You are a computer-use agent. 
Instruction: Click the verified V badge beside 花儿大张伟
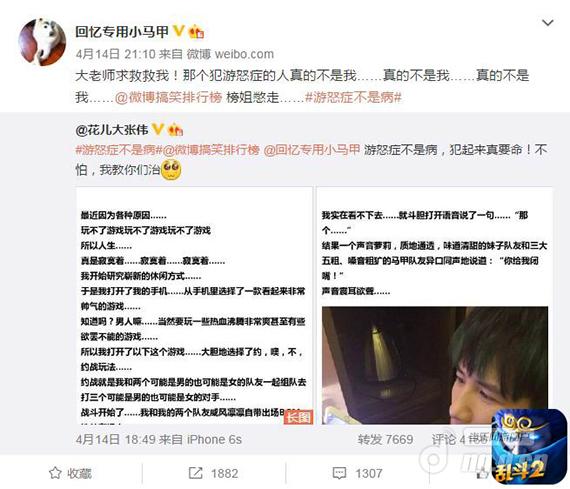pos(158,129)
